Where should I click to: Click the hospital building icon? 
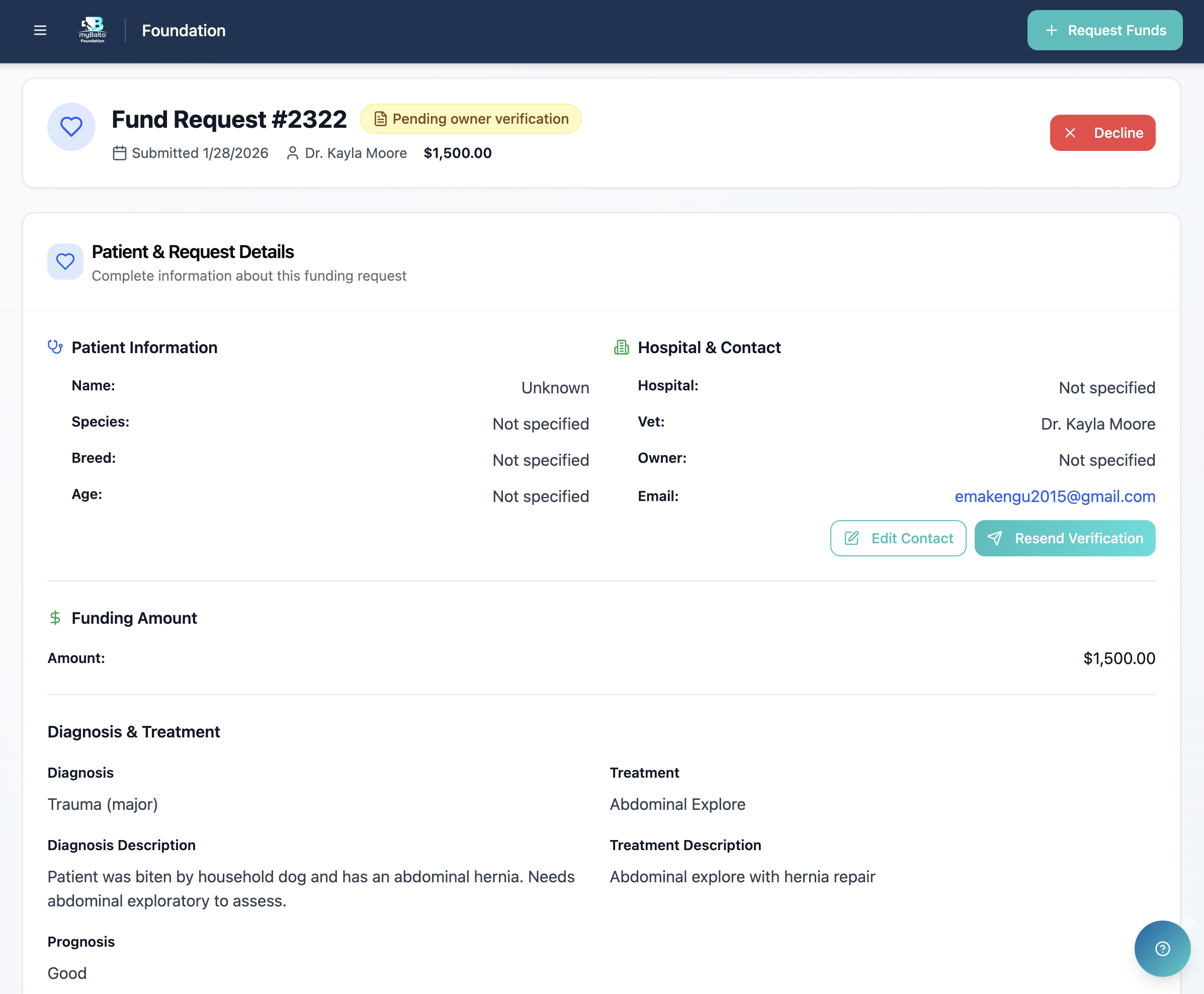tap(621, 347)
